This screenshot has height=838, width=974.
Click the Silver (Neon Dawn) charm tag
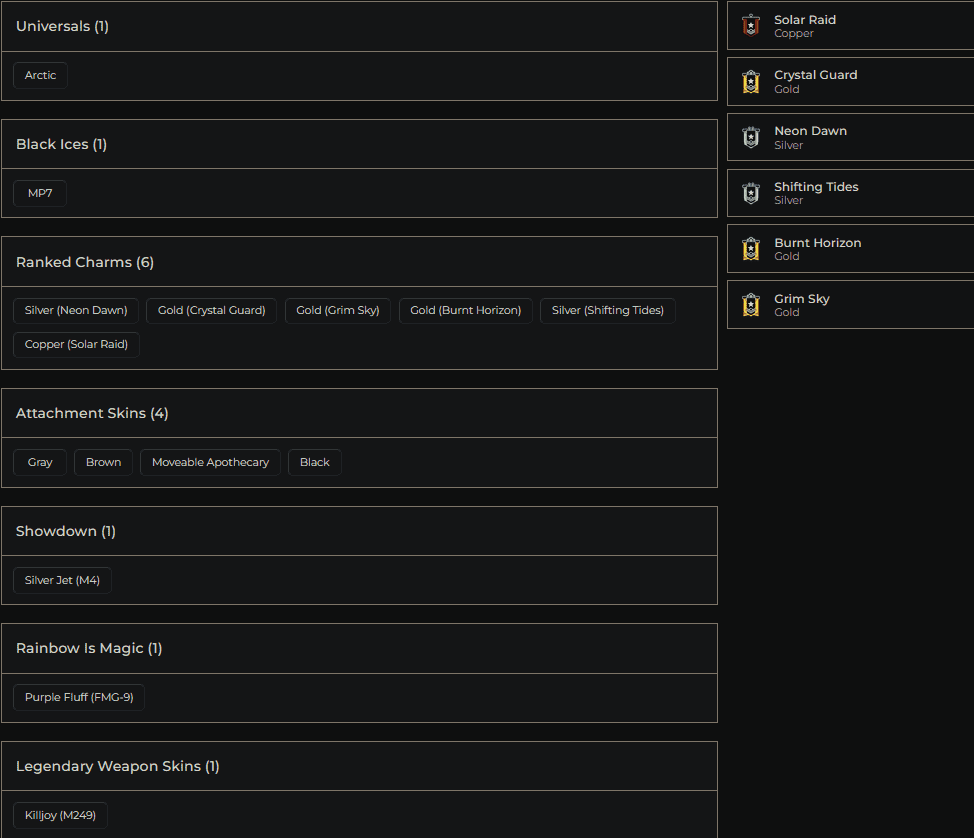(x=76, y=311)
